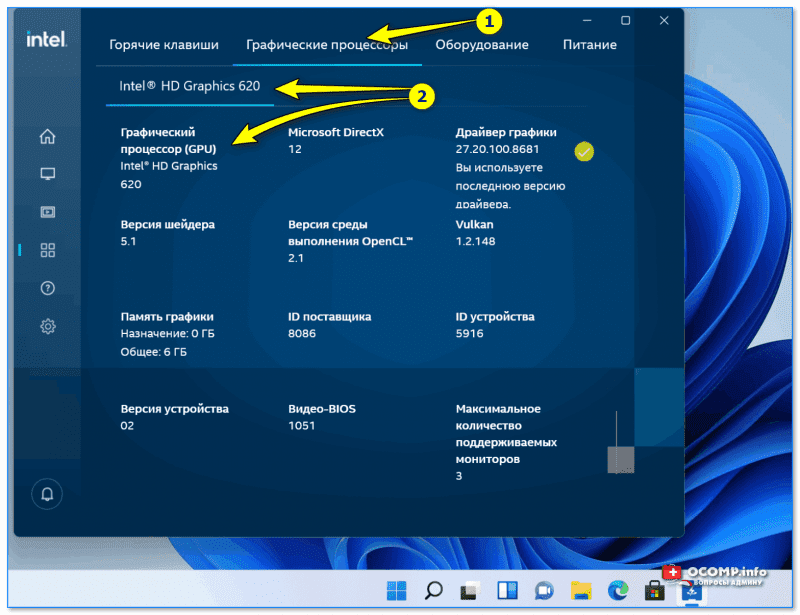Open Task View on the taskbar
800x615 pixels.
click(470, 591)
